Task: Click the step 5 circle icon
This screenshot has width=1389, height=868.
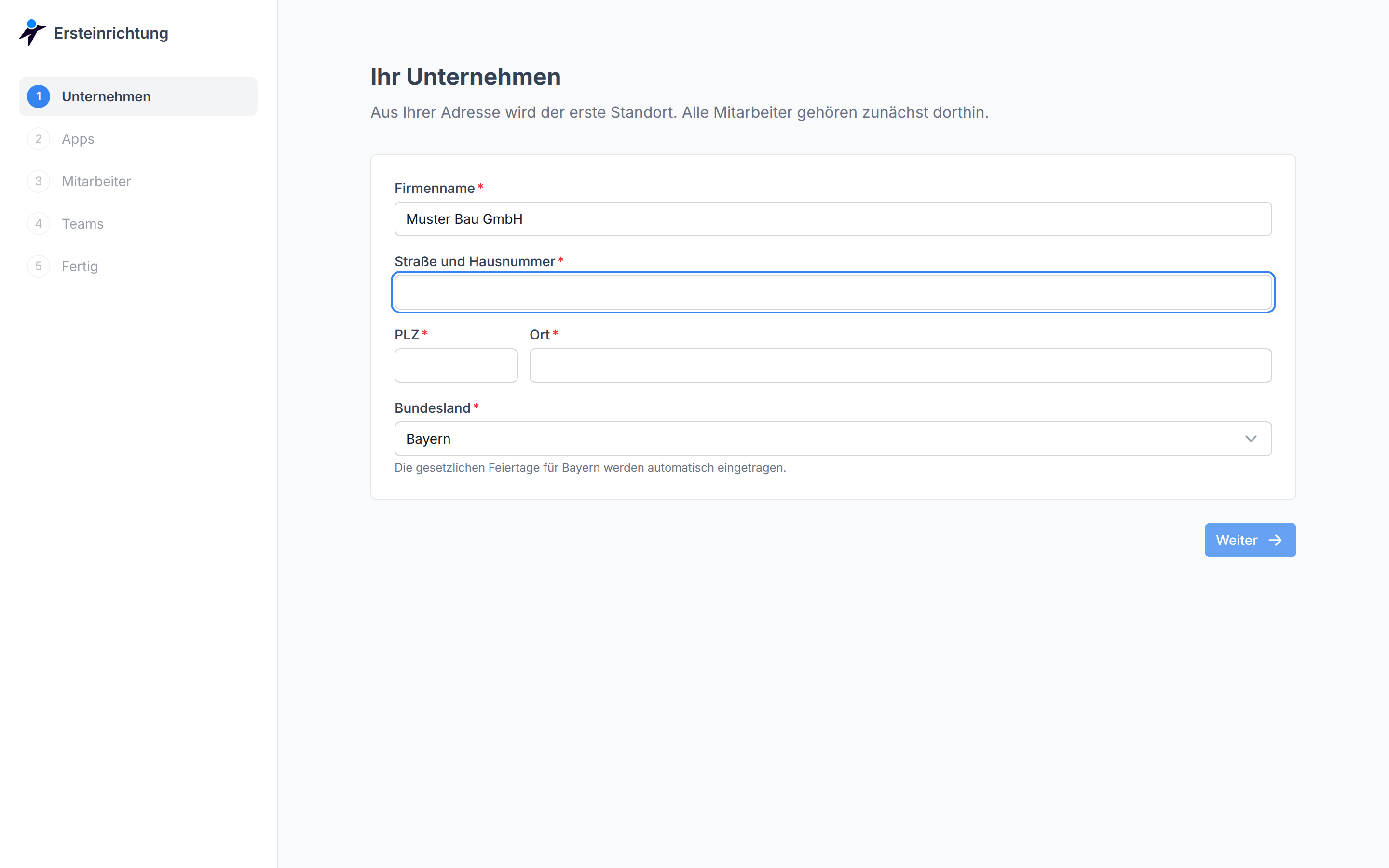Action: pyautogui.click(x=39, y=266)
